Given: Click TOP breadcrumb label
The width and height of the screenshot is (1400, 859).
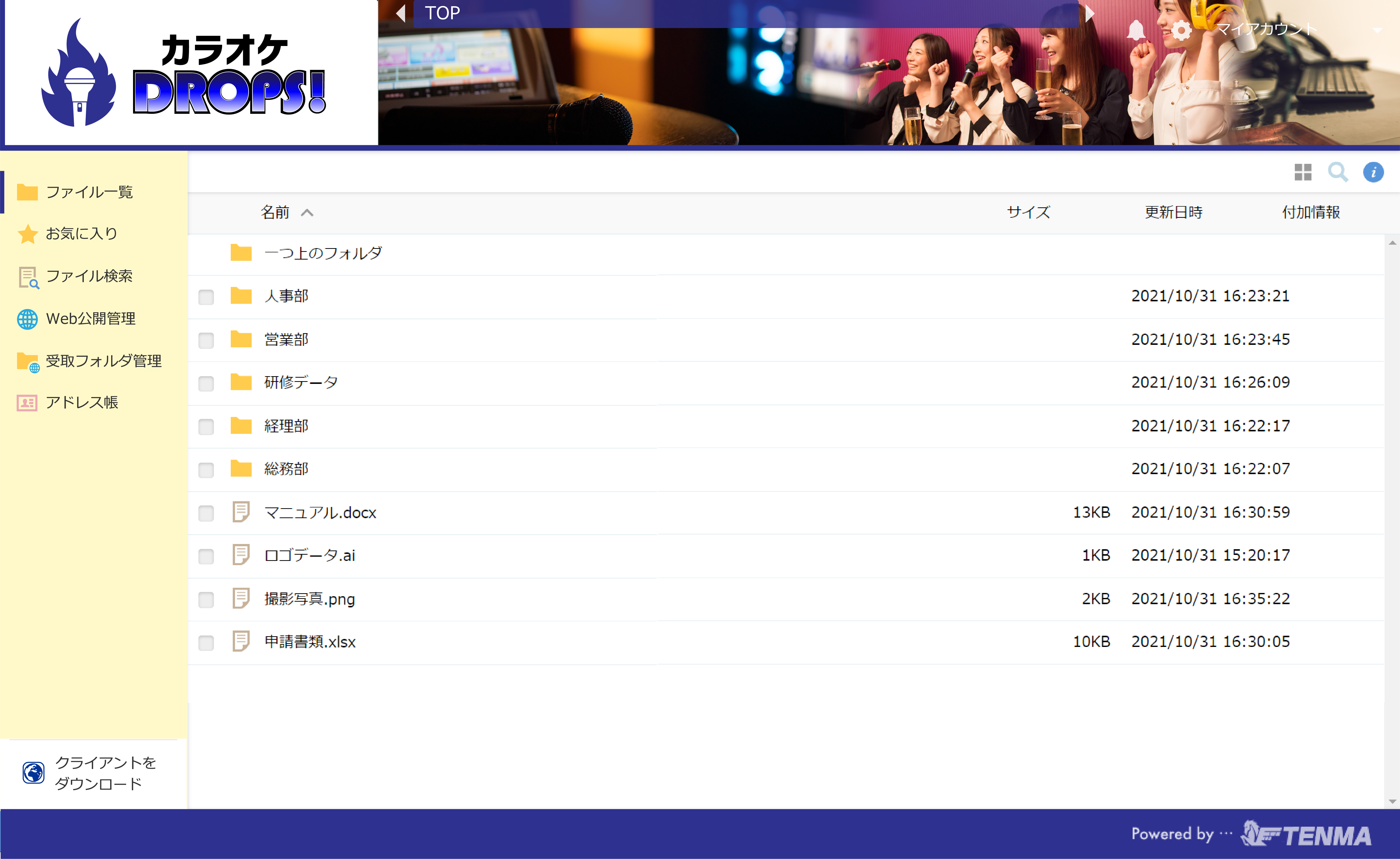Looking at the screenshot, I should (443, 13).
